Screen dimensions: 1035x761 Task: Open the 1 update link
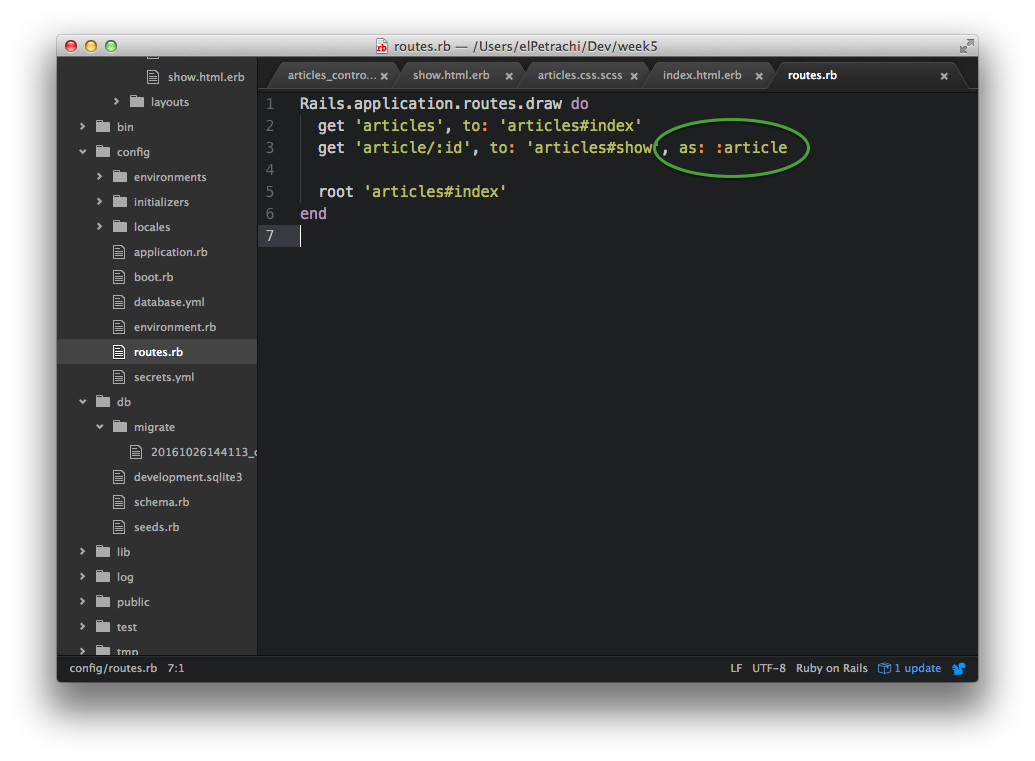pos(918,668)
